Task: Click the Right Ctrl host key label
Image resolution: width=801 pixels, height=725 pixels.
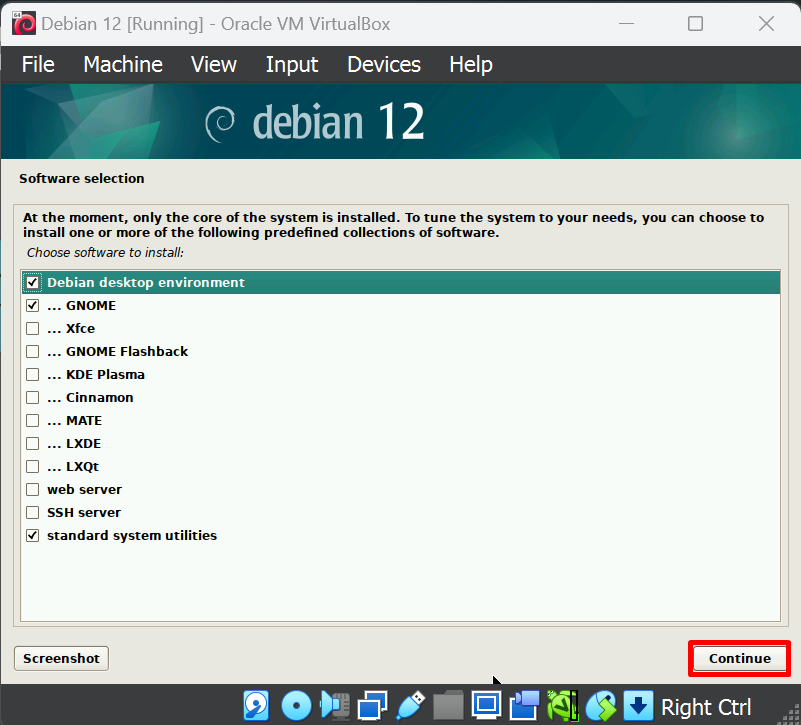Action: point(706,707)
